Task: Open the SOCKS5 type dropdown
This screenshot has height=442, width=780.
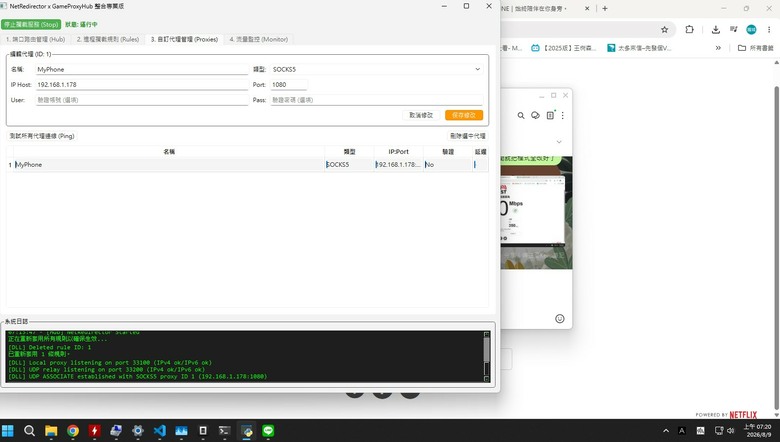Action: (x=377, y=70)
